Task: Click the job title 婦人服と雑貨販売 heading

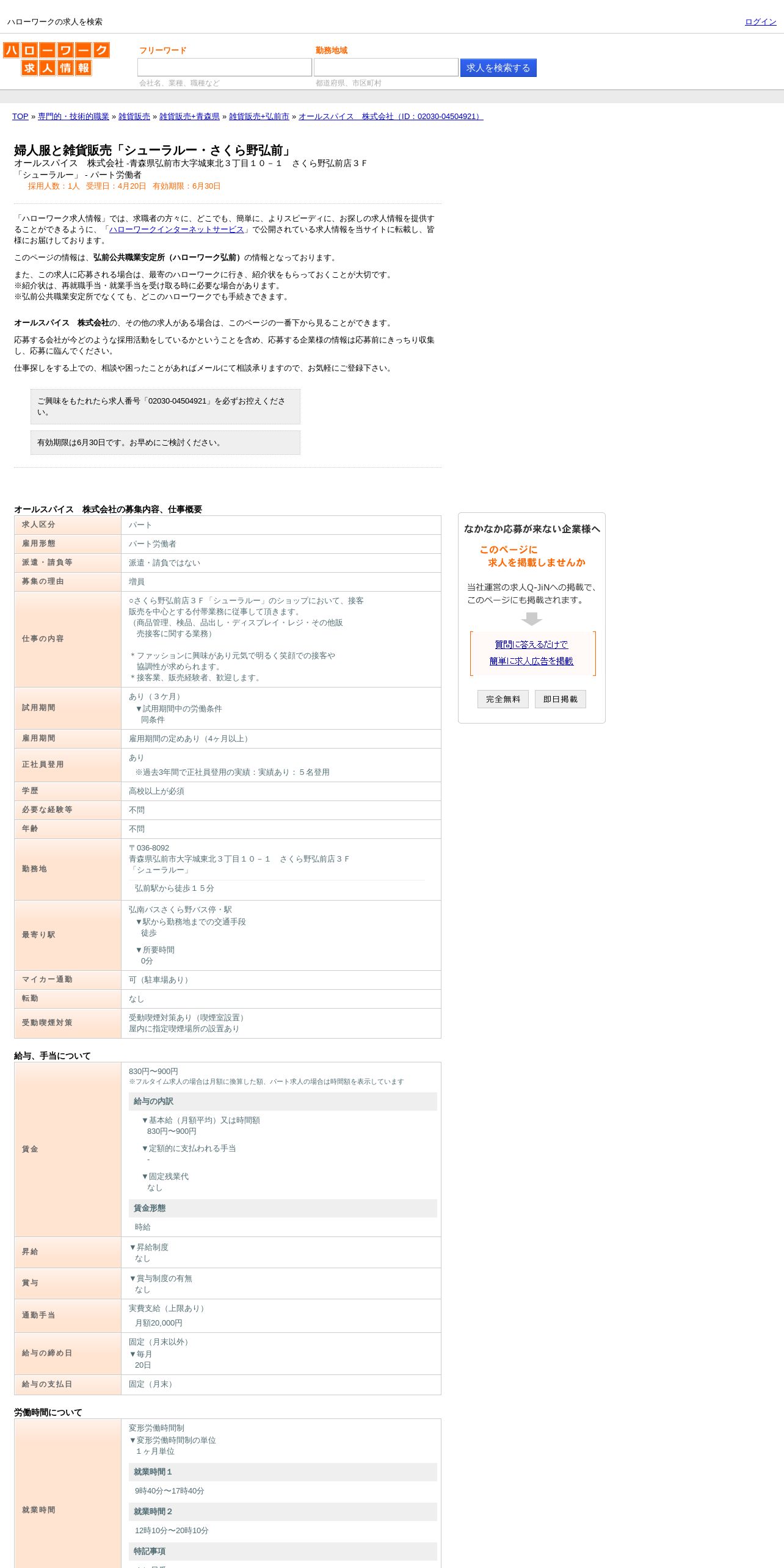Action: (x=154, y=150)
